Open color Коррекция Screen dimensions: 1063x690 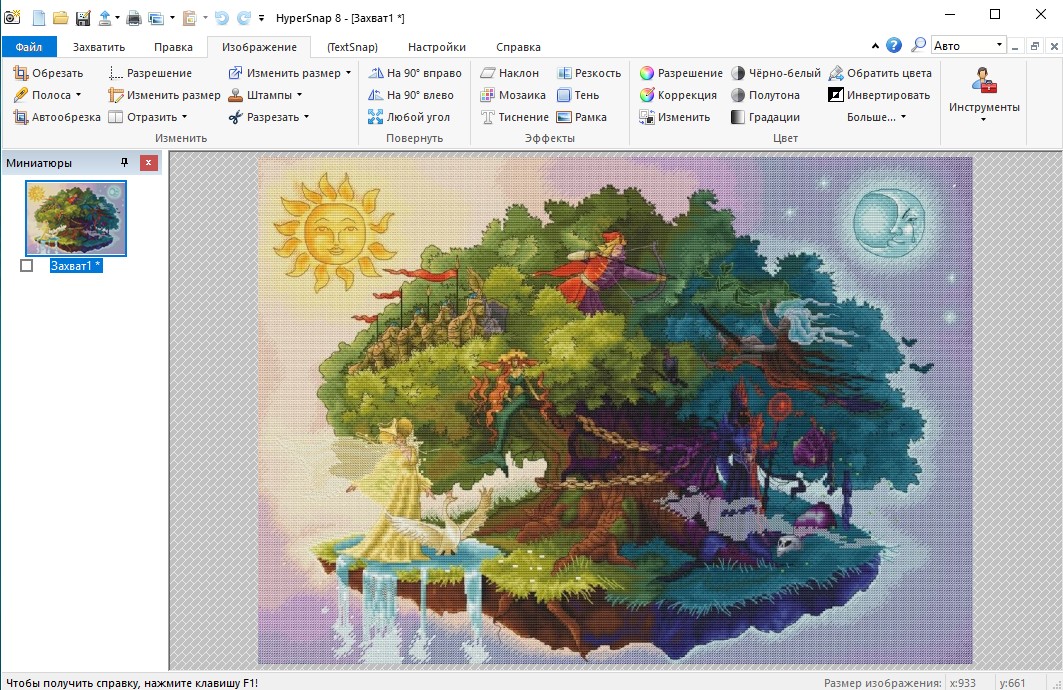coord(678,95)
